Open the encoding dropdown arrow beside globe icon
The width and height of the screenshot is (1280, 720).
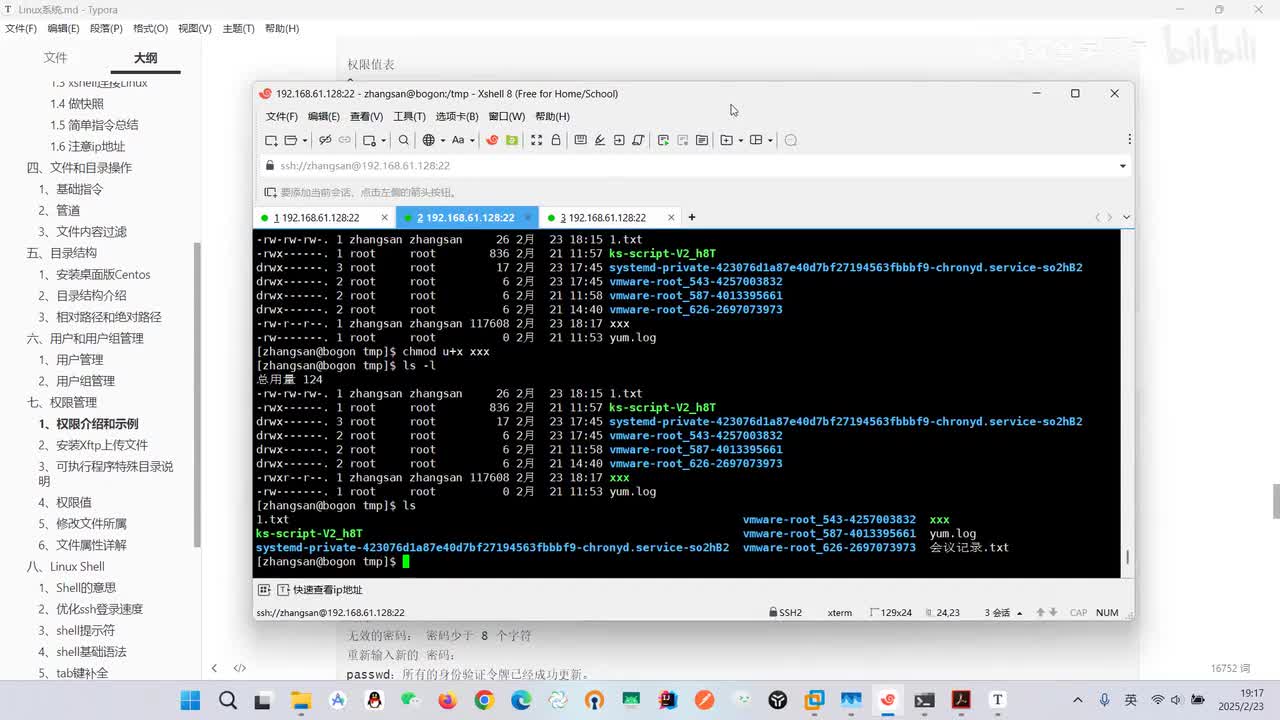pyautogui.click(x=443, y=140)
